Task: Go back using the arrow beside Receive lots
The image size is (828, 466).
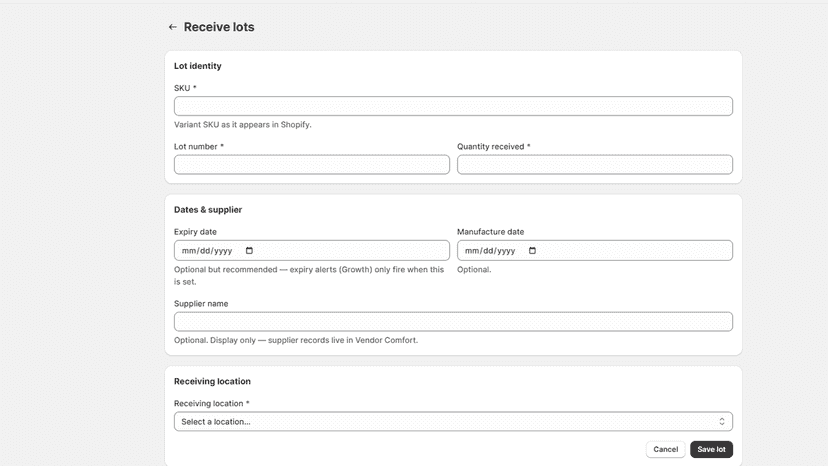Action: (x=173, y=27)
